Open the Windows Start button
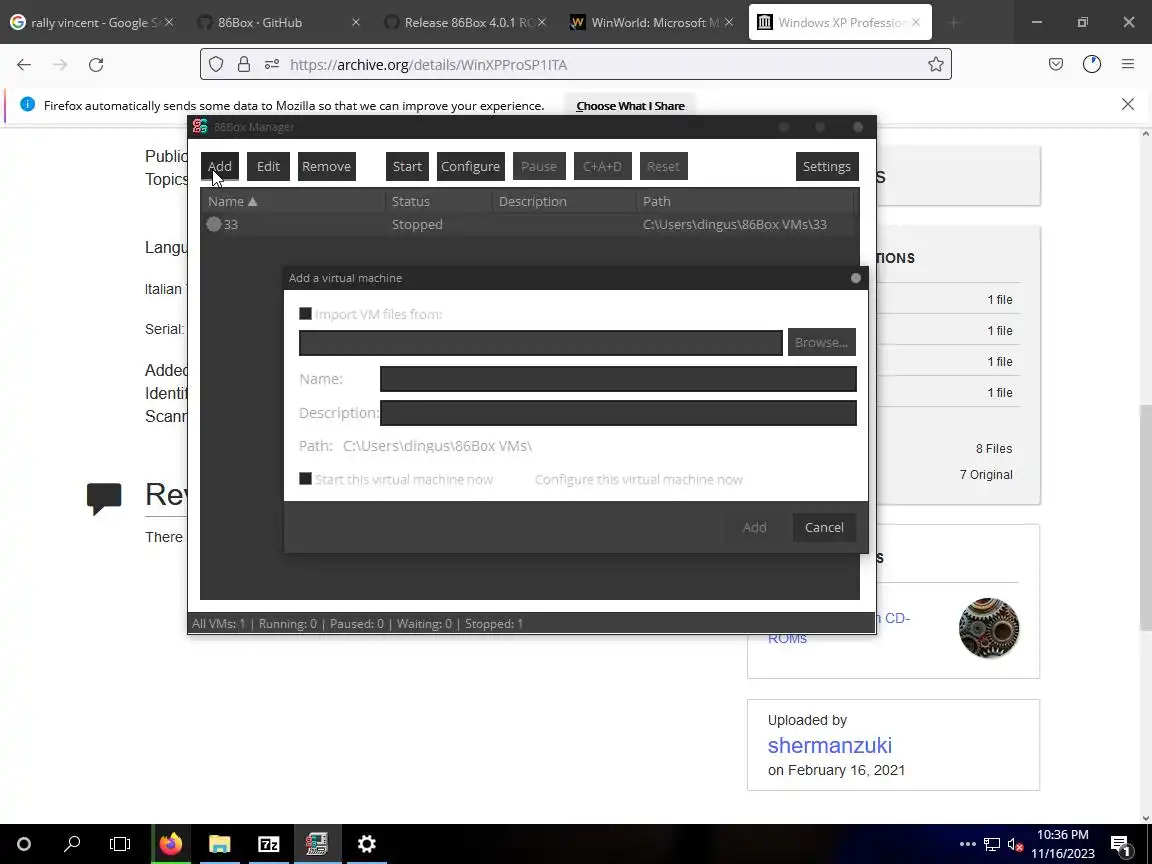1152x864 pixels. pos(24,844)
